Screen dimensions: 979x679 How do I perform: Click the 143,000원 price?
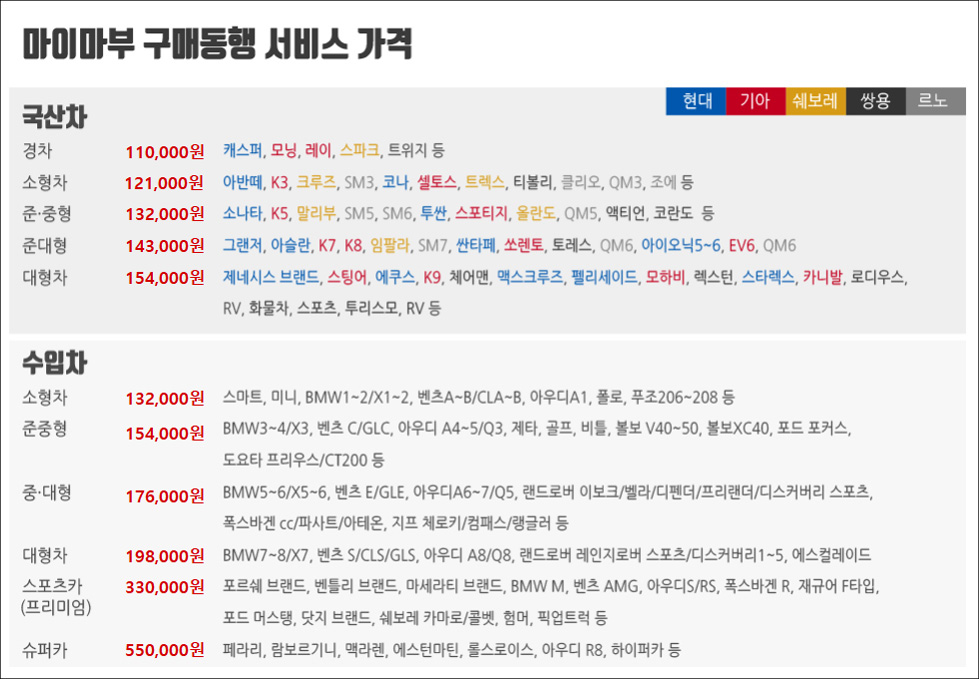[165, 246]
